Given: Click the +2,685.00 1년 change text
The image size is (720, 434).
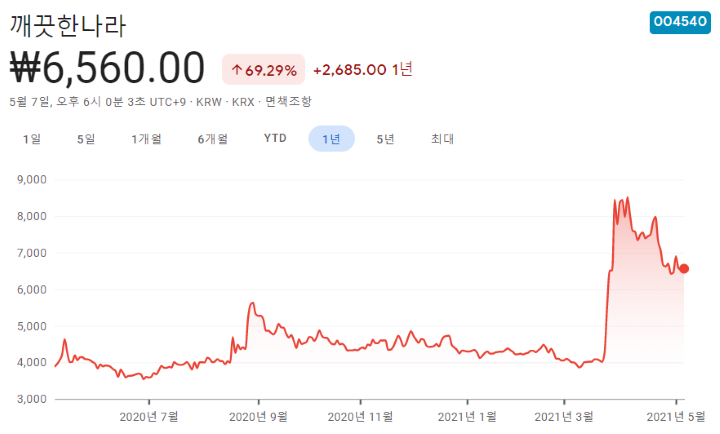Looking at the screenshot, I should [363, 70].
